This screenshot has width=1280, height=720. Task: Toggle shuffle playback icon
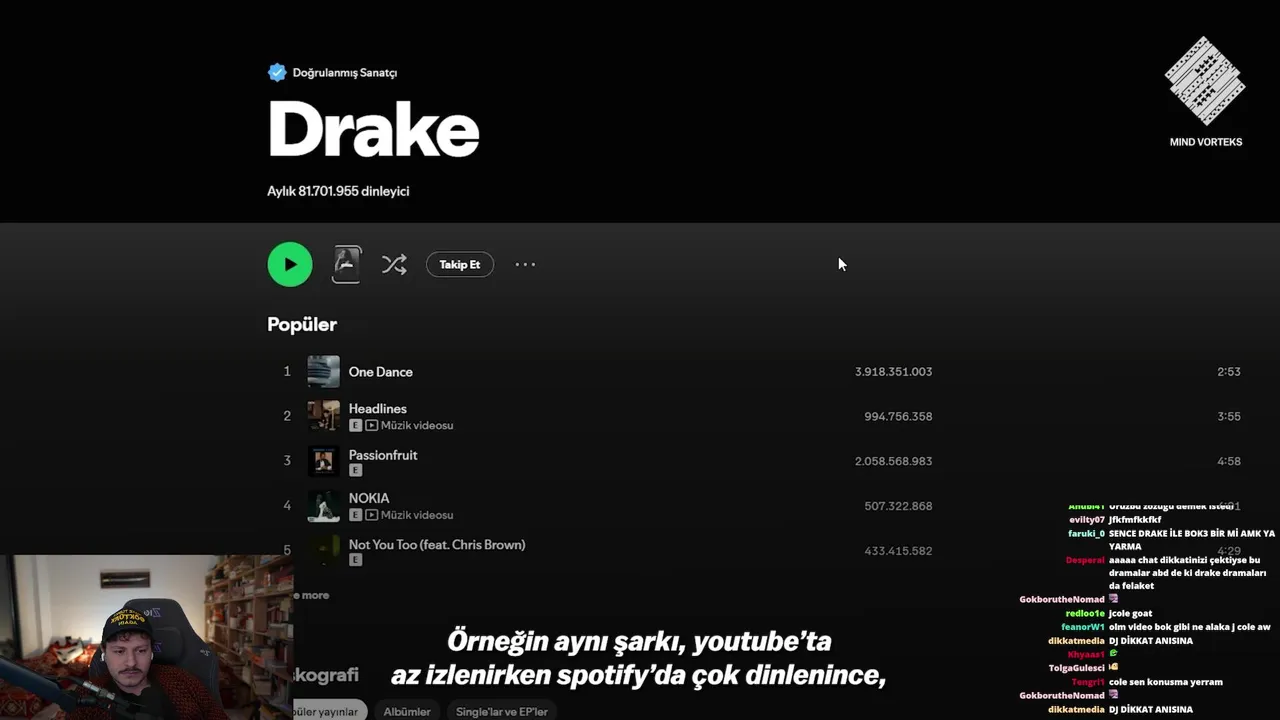click(x=394, y=264)
